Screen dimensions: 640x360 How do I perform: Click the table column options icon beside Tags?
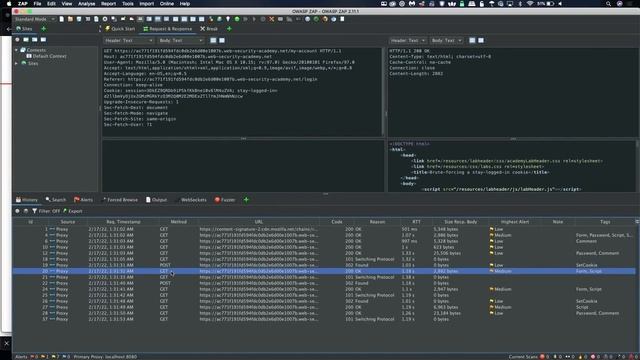coord(637,222)
